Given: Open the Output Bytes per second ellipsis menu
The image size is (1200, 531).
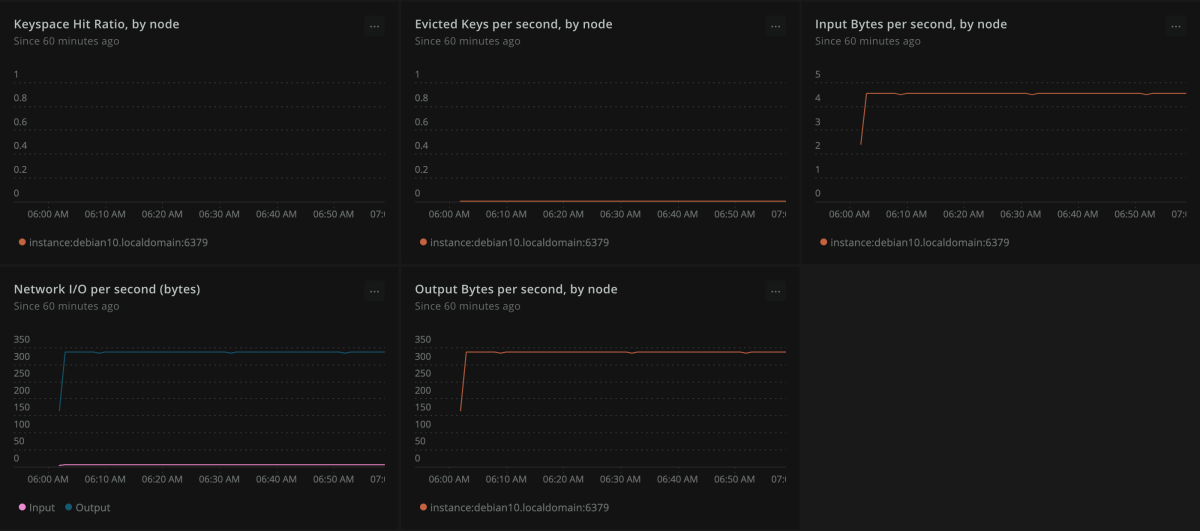Looking at the screenshot, I should click(x=776, y=292).
